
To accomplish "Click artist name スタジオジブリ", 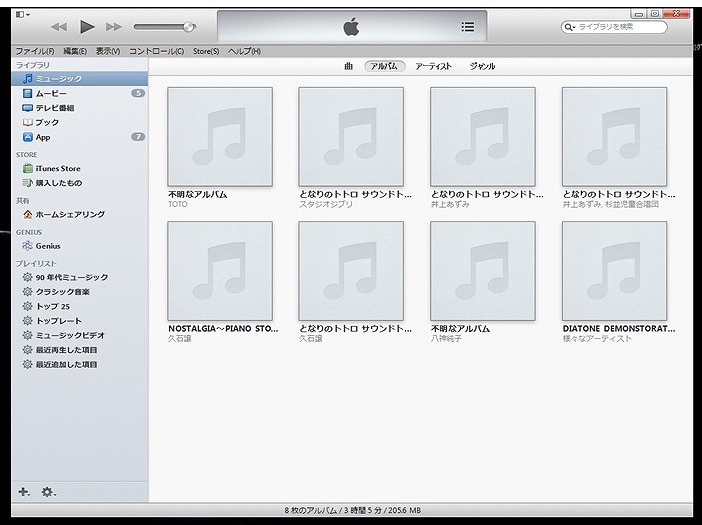I will point(326,204).
